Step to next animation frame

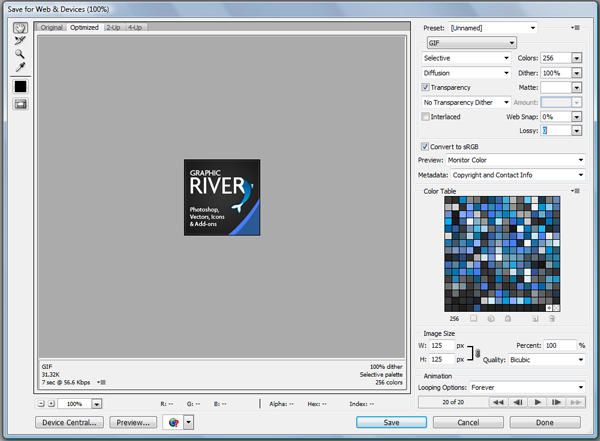[x=556, y=402]
